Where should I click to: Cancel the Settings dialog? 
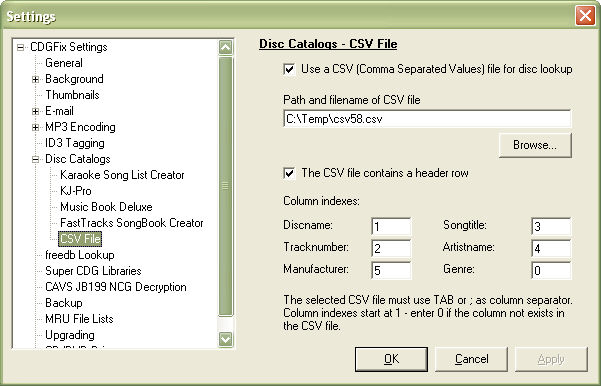471,359
